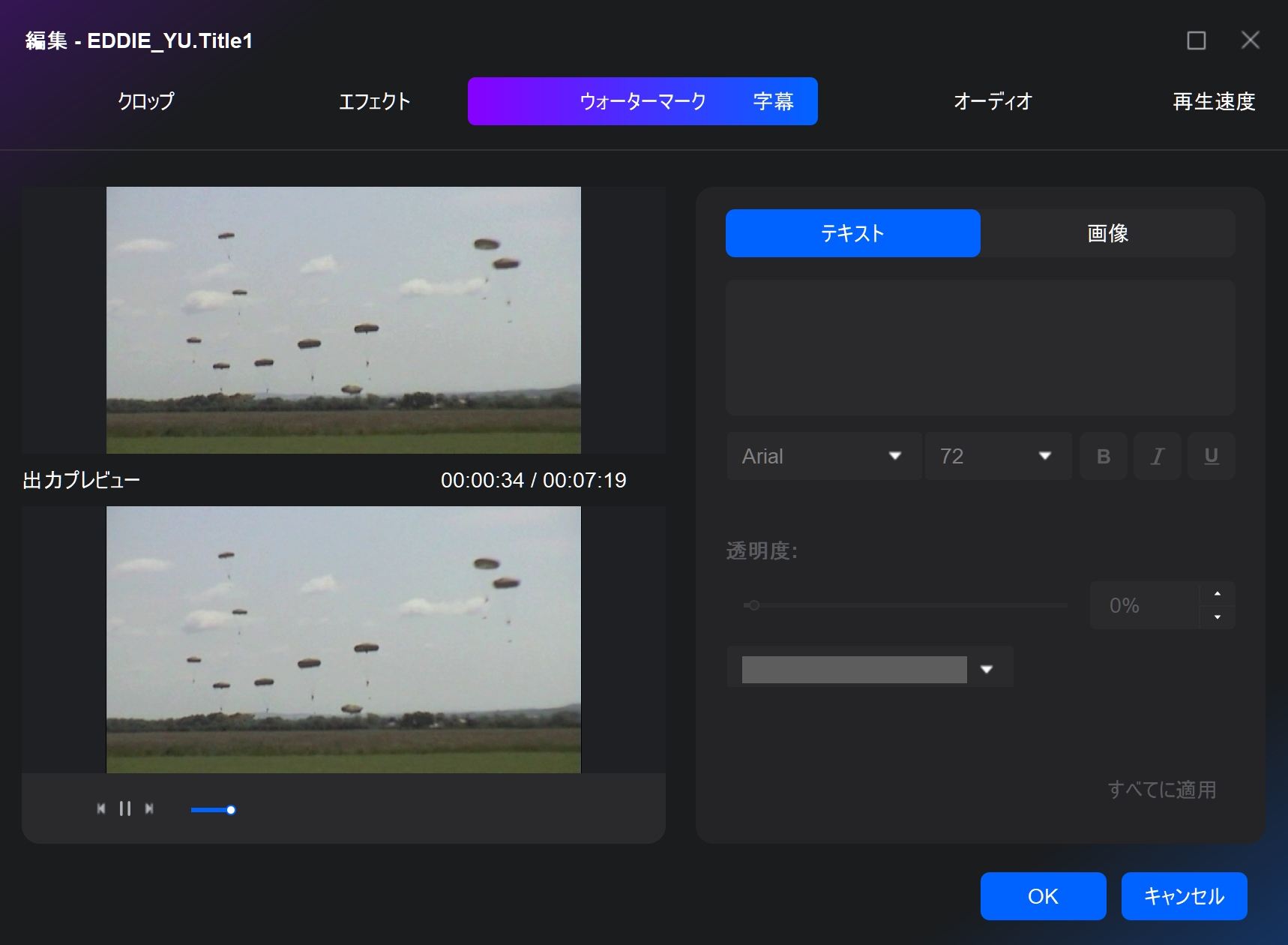
Task: Skip to the next frame
Action: pos(149,808)
